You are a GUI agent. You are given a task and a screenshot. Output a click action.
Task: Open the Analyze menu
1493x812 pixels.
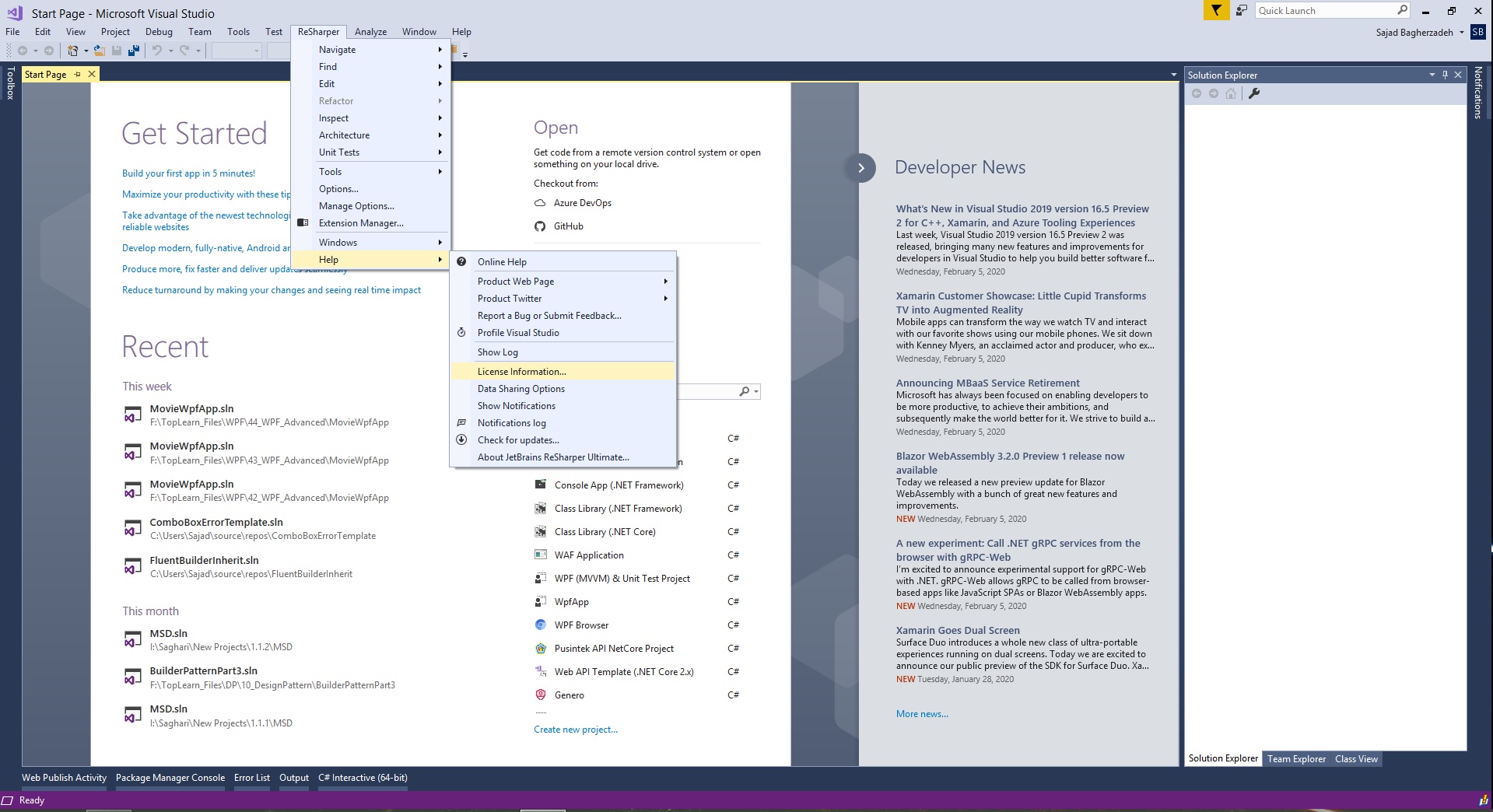370,32
